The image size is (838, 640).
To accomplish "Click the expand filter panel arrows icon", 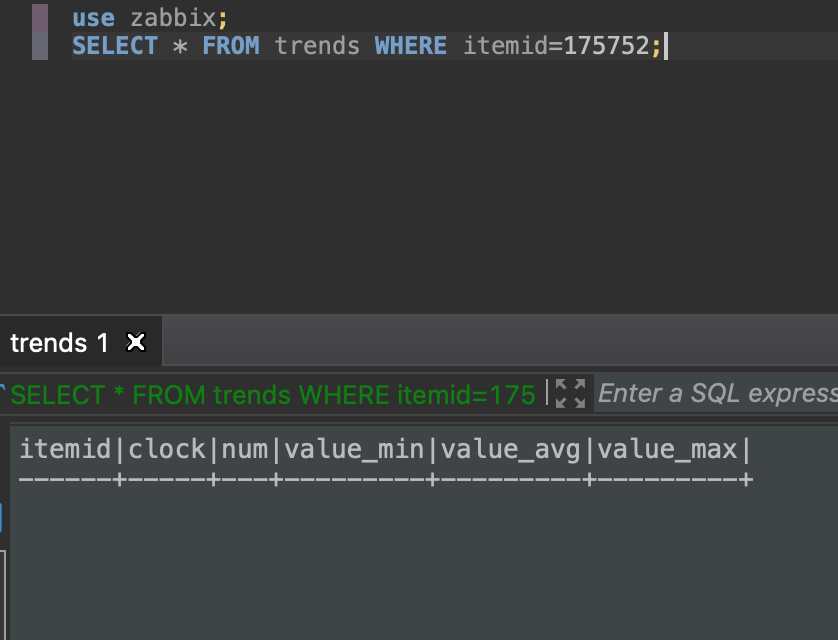I will (570, 393).
